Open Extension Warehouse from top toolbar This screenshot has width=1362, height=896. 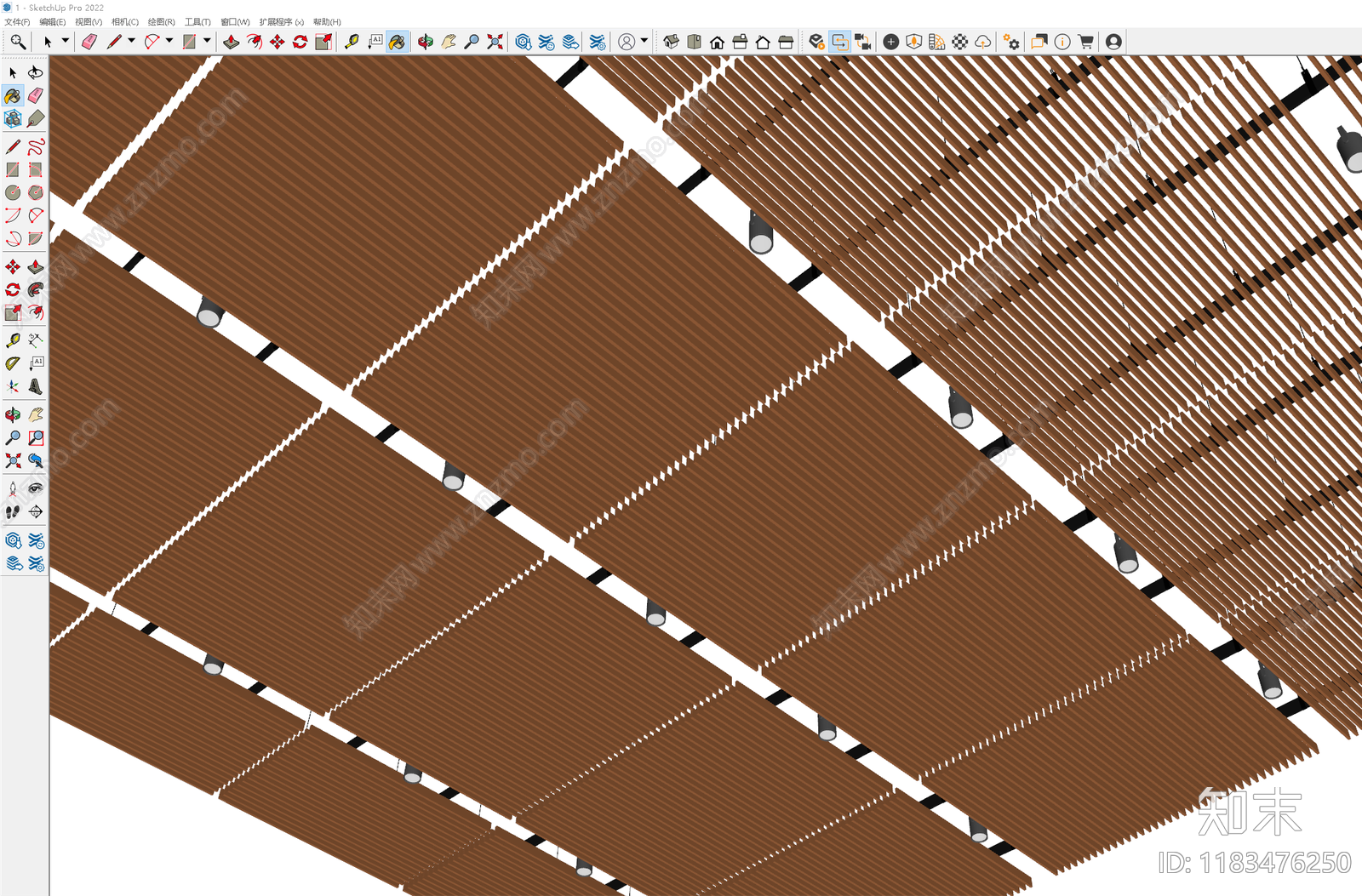547,41
